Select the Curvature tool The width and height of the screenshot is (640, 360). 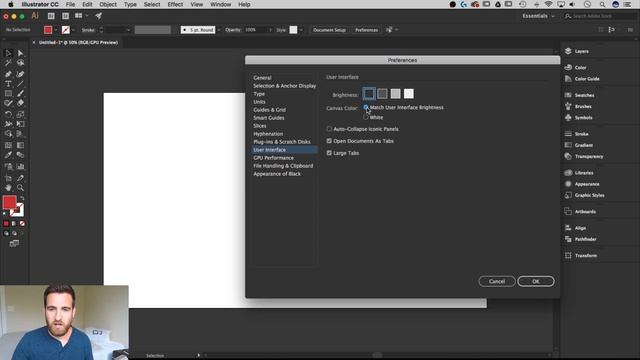click(x=20, y=74)
